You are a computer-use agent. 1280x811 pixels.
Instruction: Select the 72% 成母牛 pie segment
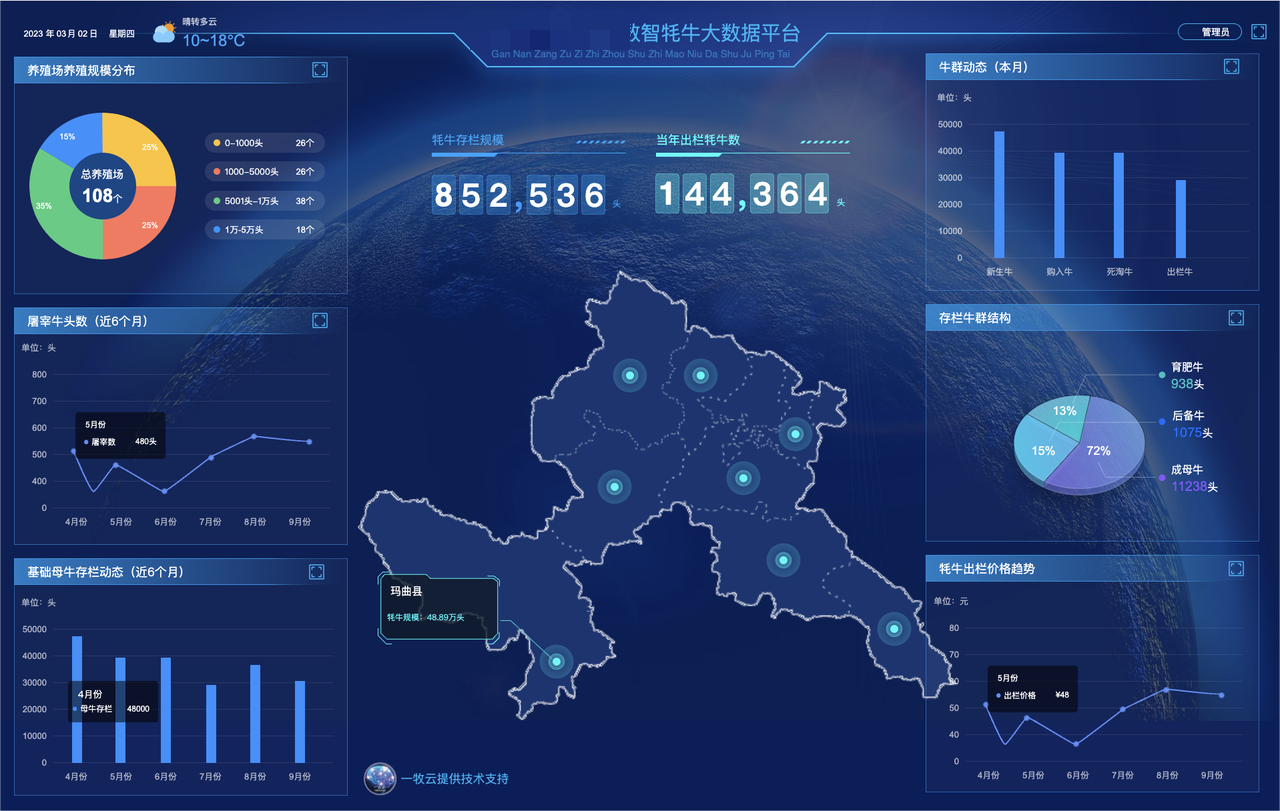(x=1098, y=451)
